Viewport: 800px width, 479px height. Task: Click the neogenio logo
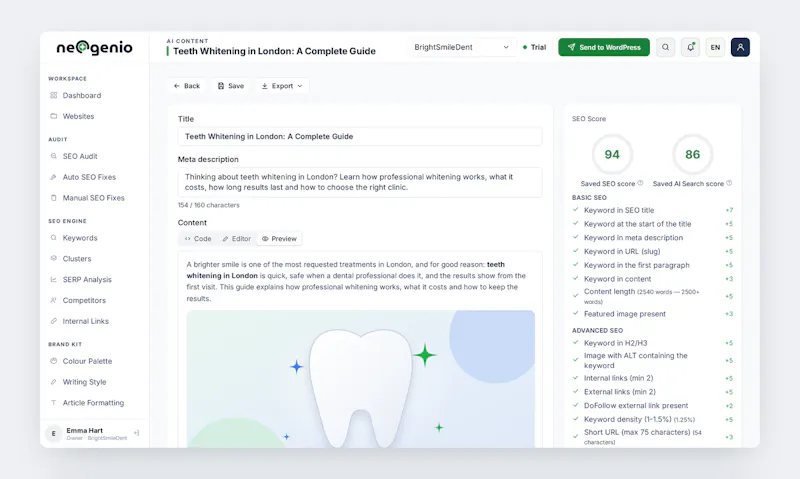point(94,48)
